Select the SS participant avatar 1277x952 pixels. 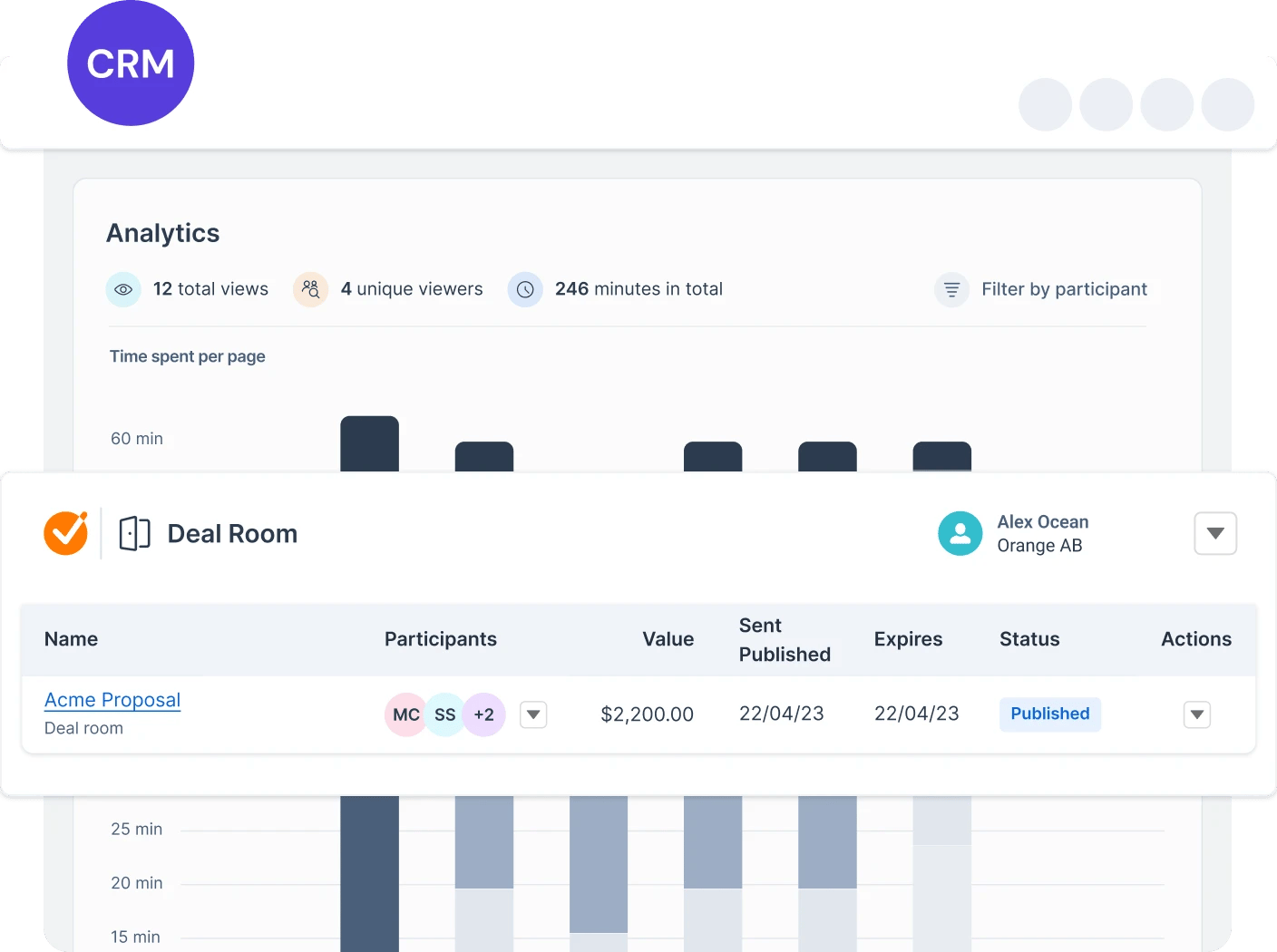click(444, 714)
